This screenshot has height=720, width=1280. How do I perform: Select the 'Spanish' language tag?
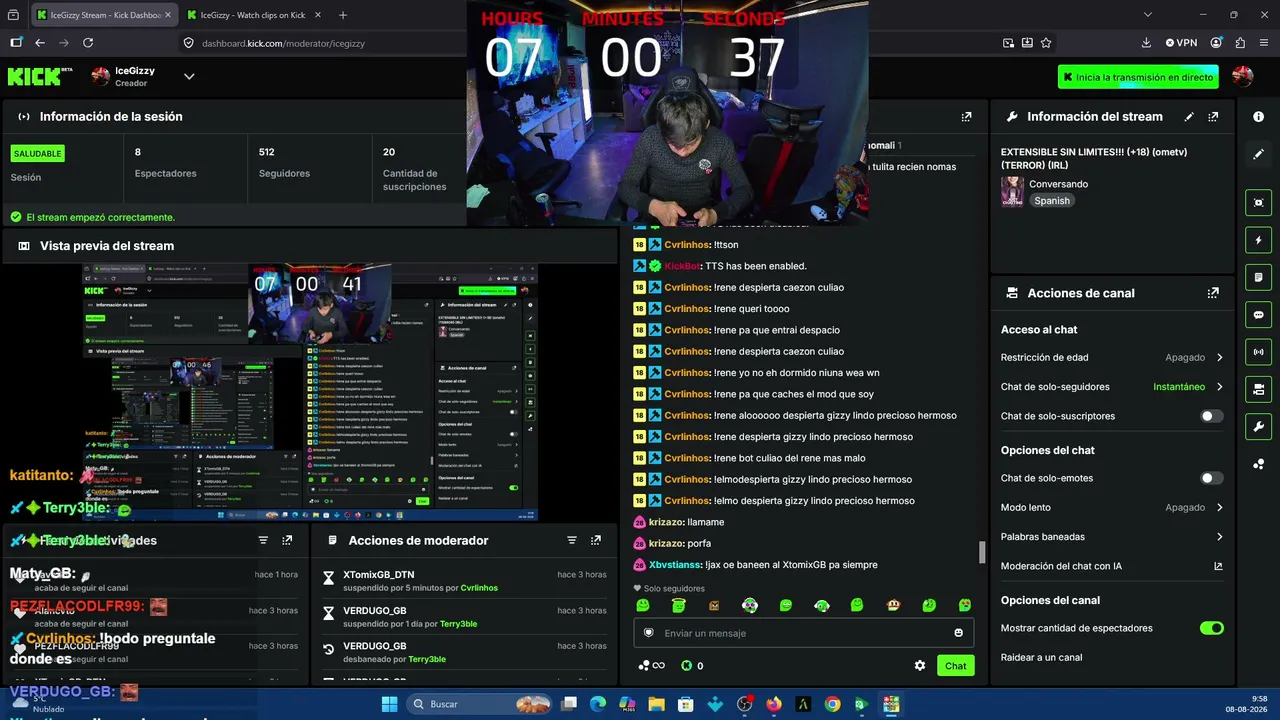click(1052, 201)
